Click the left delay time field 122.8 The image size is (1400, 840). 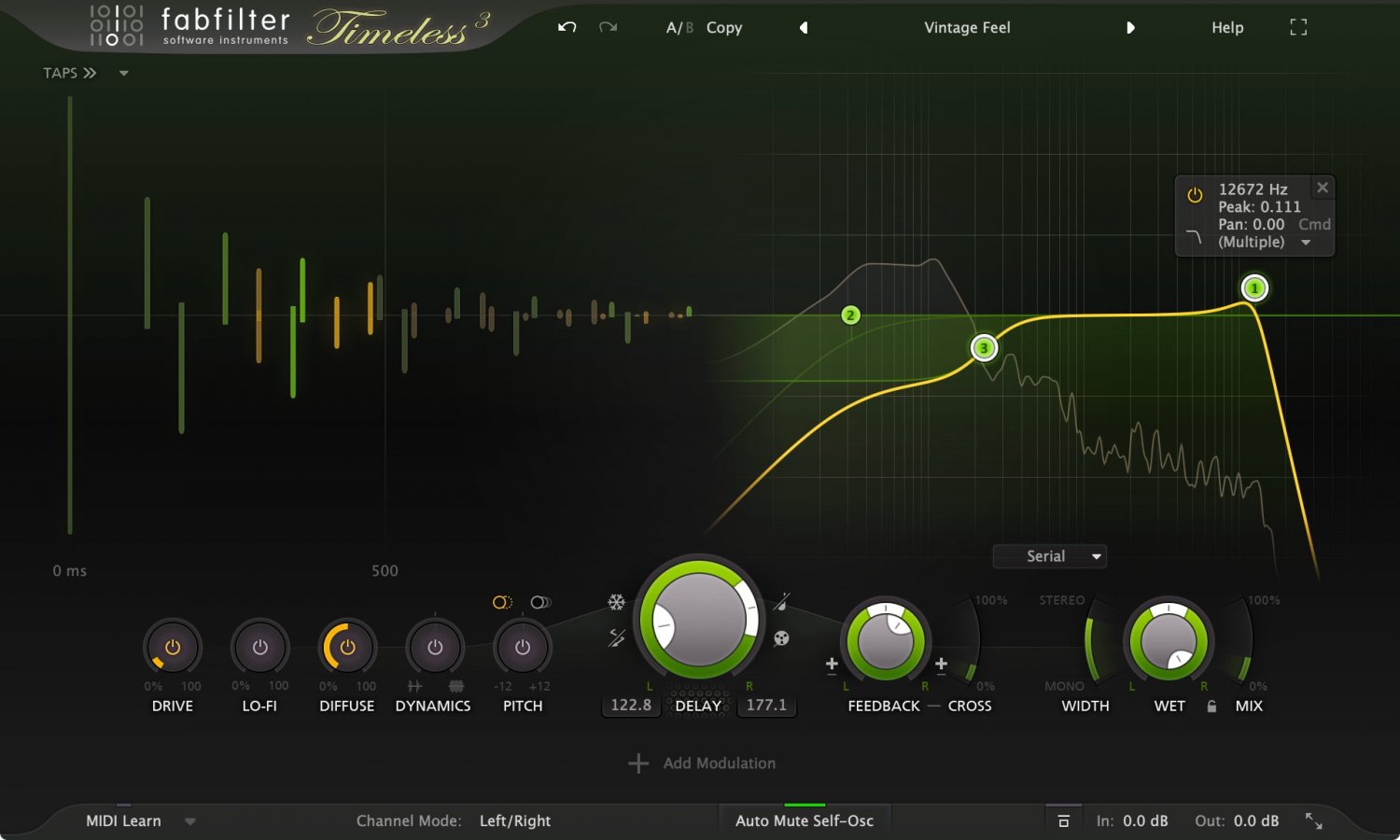(631, 706)
